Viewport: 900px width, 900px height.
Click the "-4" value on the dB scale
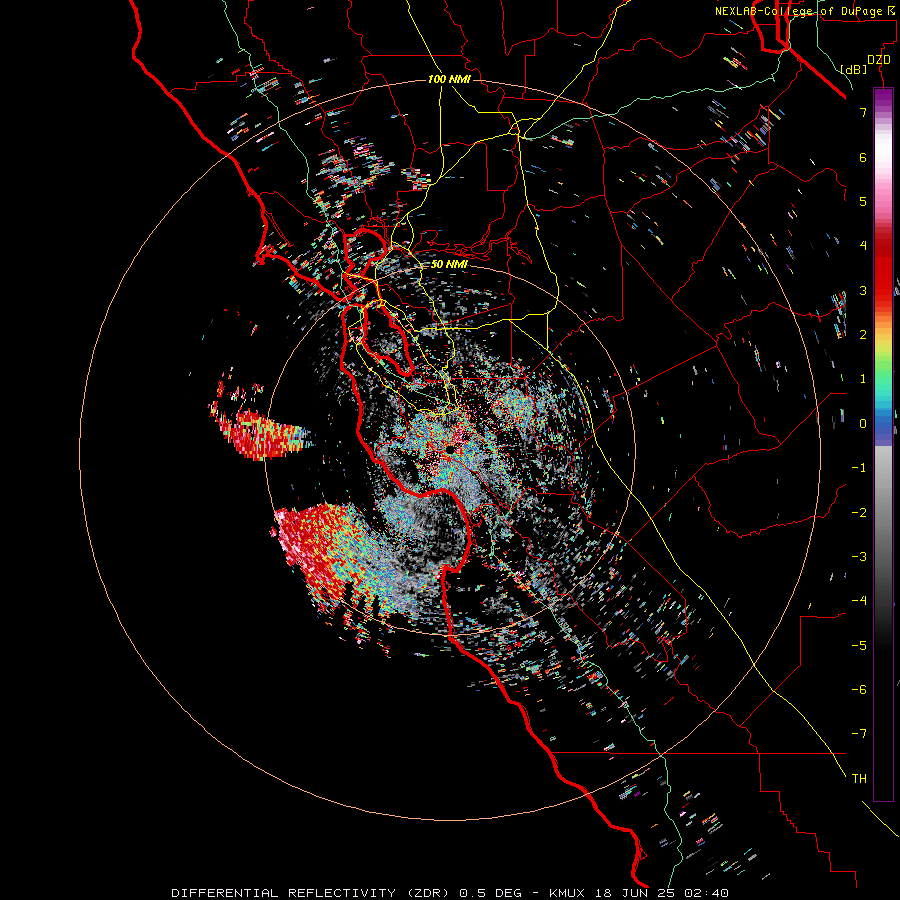859,601
